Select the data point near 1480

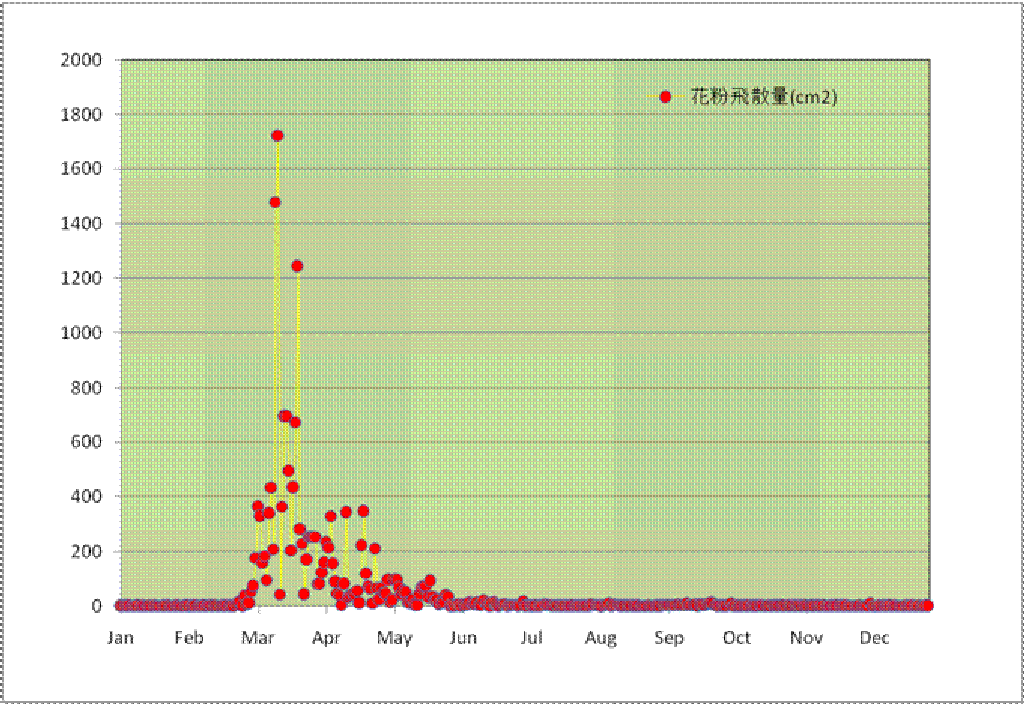click(275, 202)
